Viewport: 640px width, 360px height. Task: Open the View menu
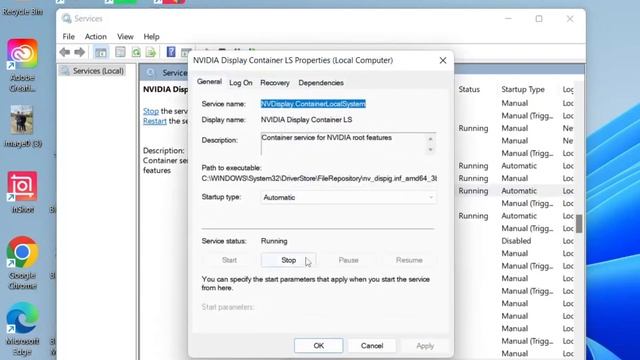click(125, 36)
